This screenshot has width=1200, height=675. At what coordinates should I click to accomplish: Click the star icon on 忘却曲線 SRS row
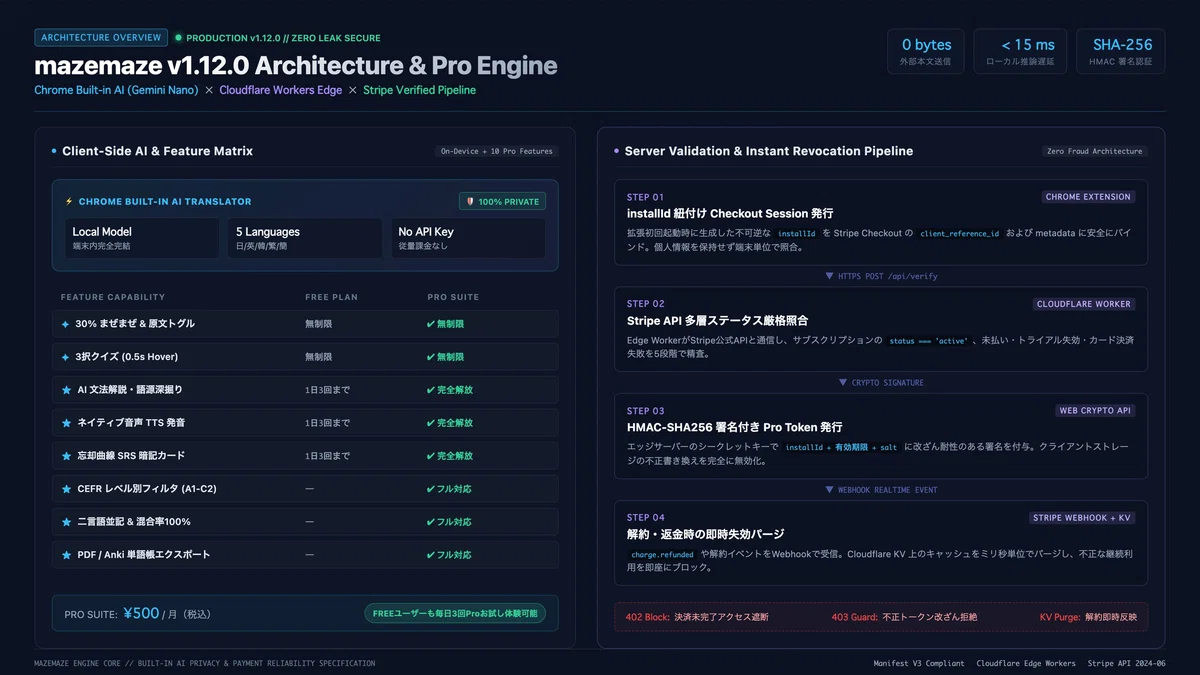(66, 456)
